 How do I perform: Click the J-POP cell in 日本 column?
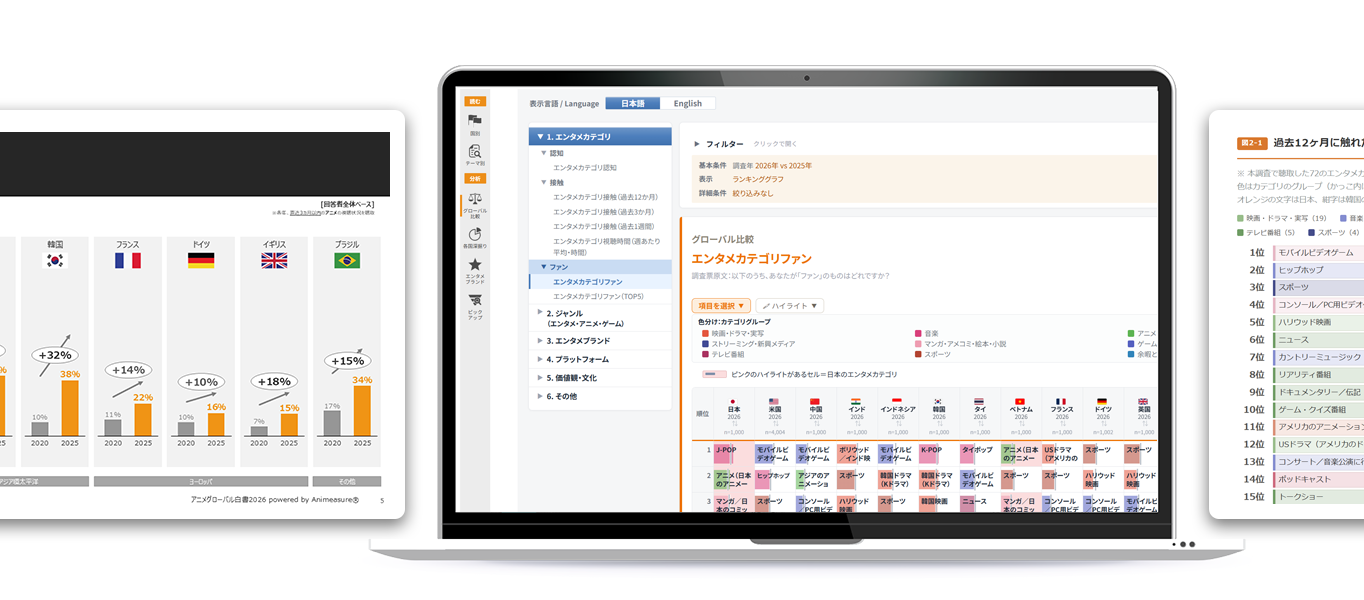pyautogui.click(x=734, y=451)
